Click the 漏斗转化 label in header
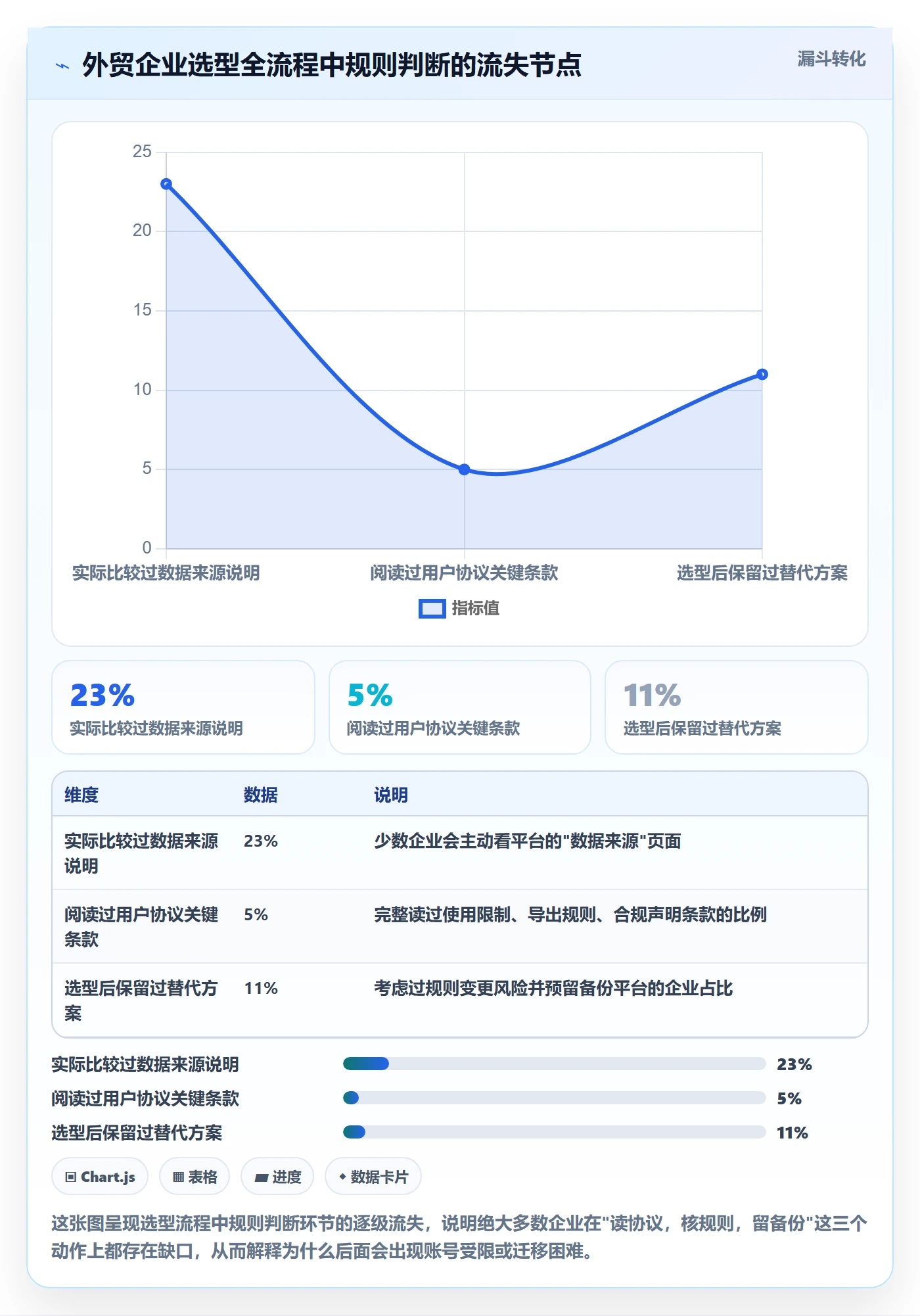Image resolution: width=920 pixels, height=1316 pixels. coord(831,59)
